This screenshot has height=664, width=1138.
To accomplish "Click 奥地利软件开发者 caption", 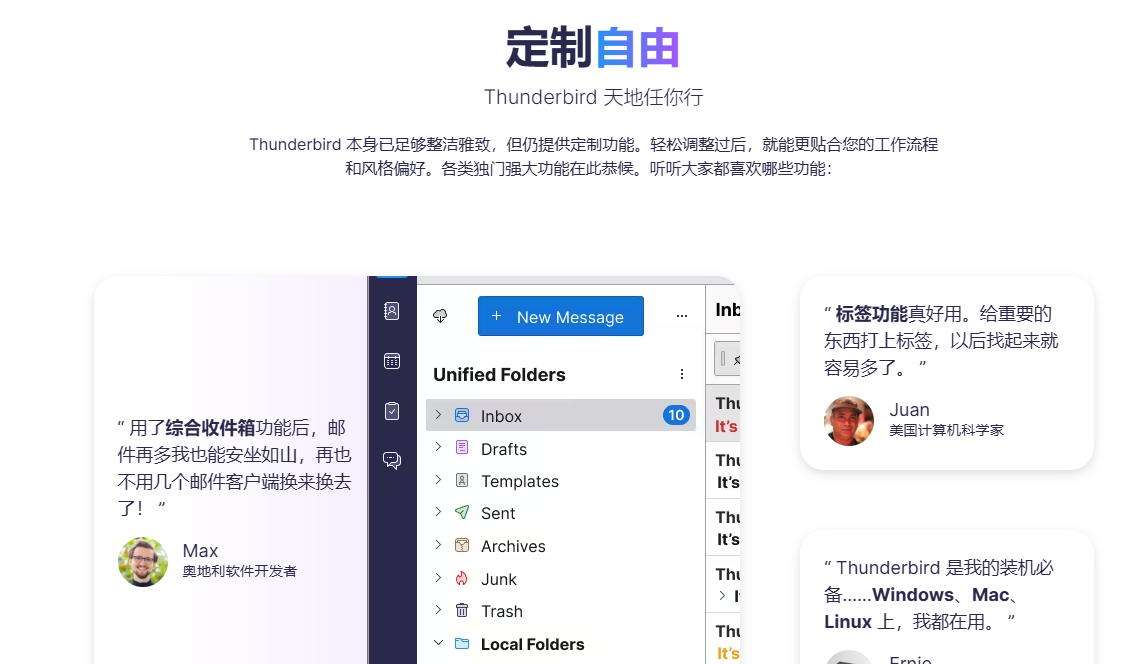I will click(x=240, y=572).
